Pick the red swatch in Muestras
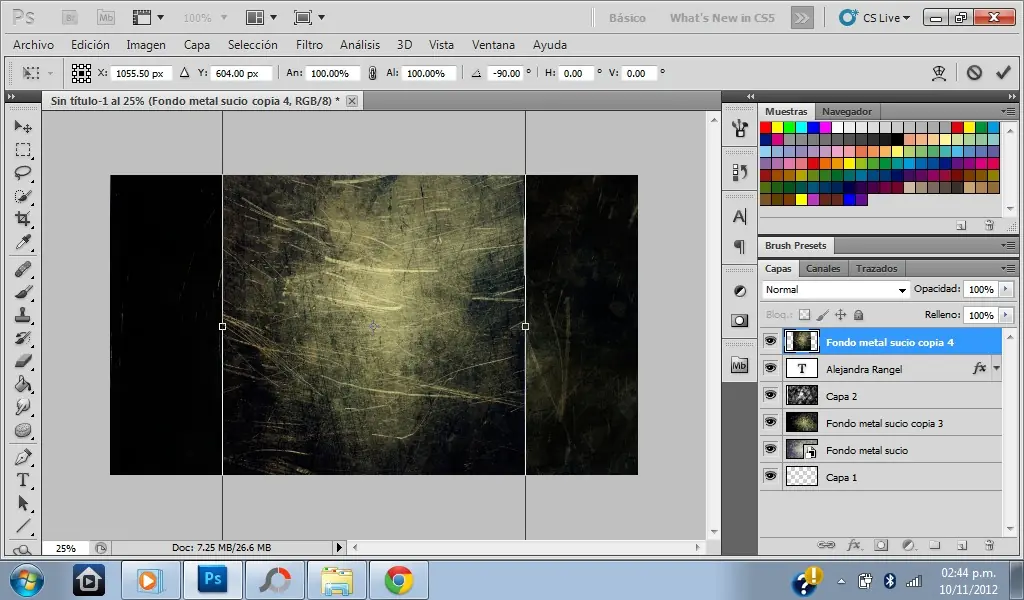Viewport: 1024px width, 600px height. point(766,128)
